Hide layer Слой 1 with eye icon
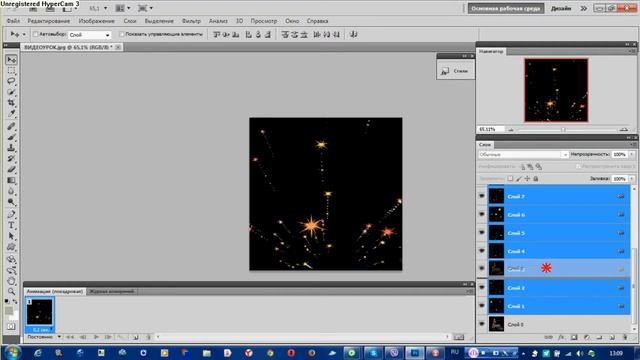The height and width of the screenshot is (360, 640). click(482, 306)
